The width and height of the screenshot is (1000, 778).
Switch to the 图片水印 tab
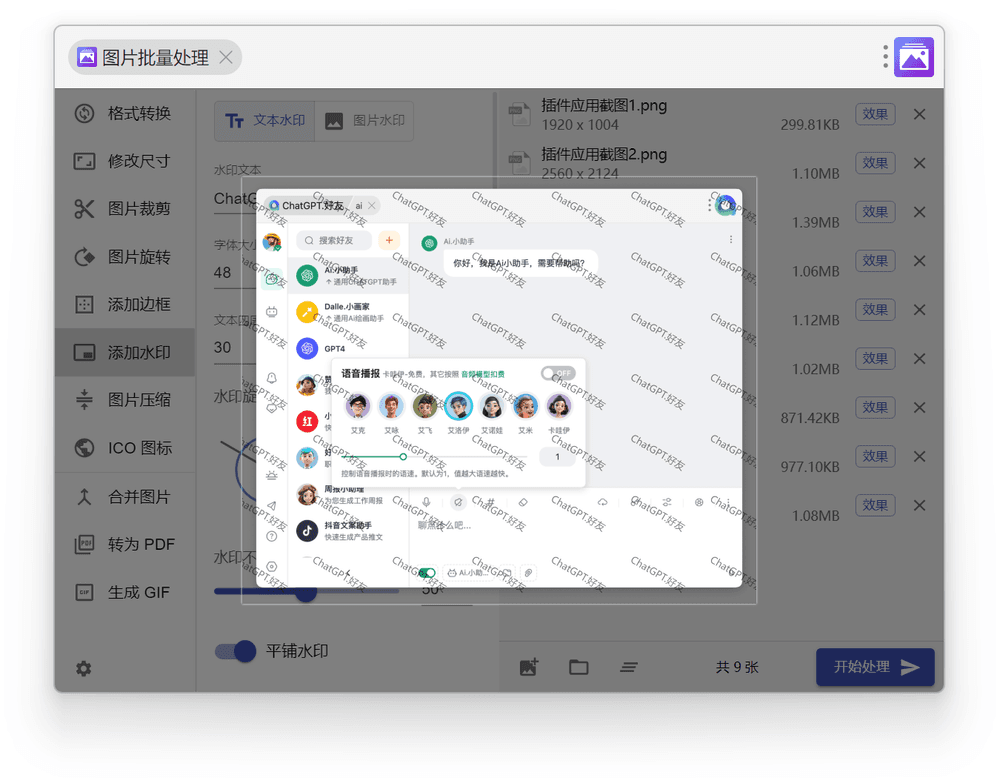click(364, 121)
